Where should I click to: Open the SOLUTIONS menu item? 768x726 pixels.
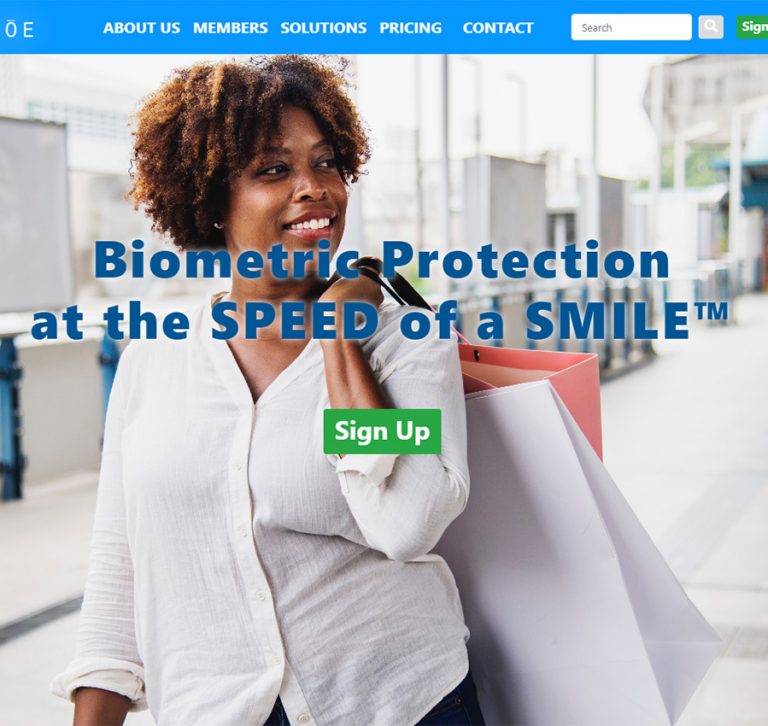click(x=323, y=28)
